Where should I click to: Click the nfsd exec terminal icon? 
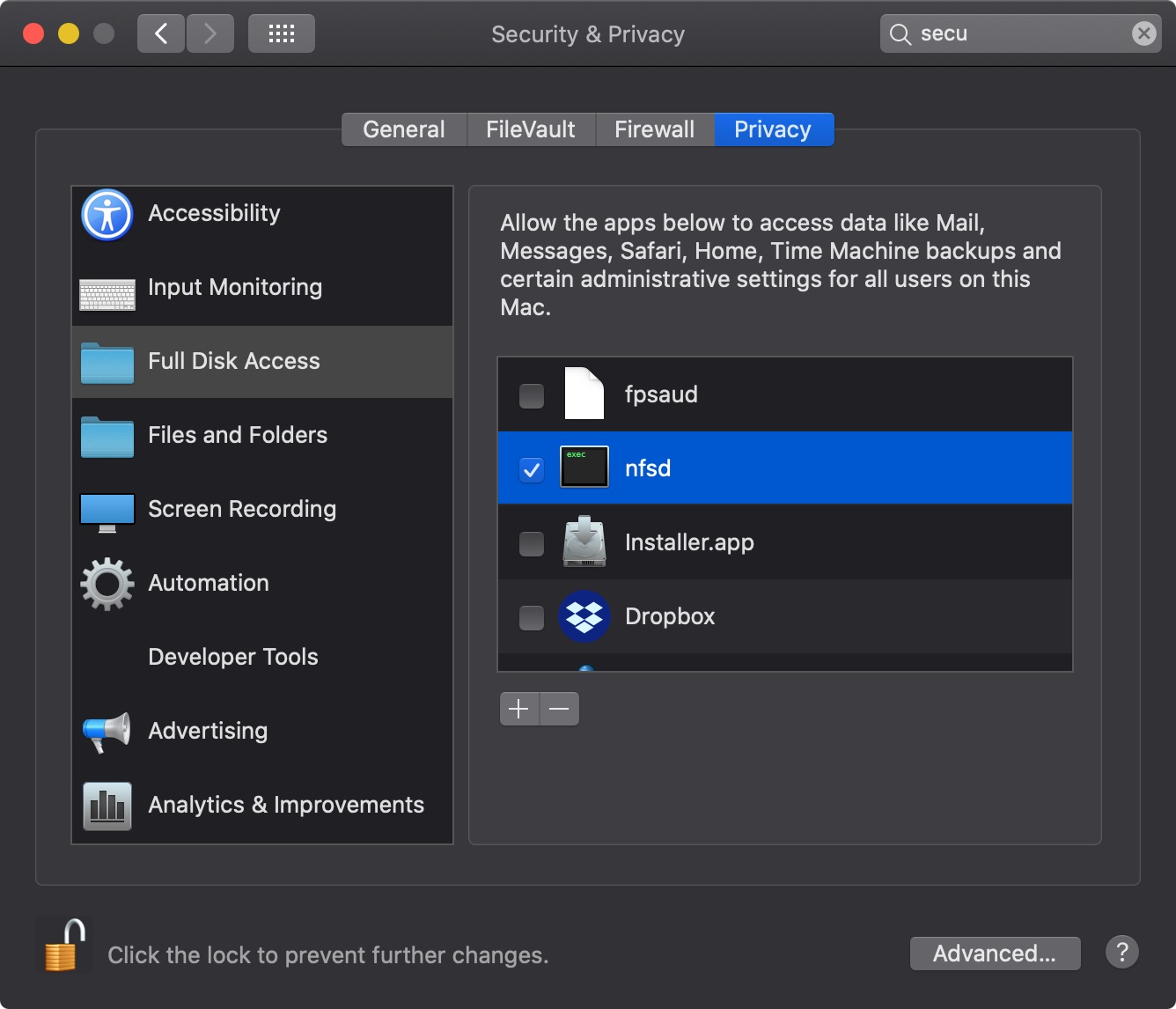(584, 467)
